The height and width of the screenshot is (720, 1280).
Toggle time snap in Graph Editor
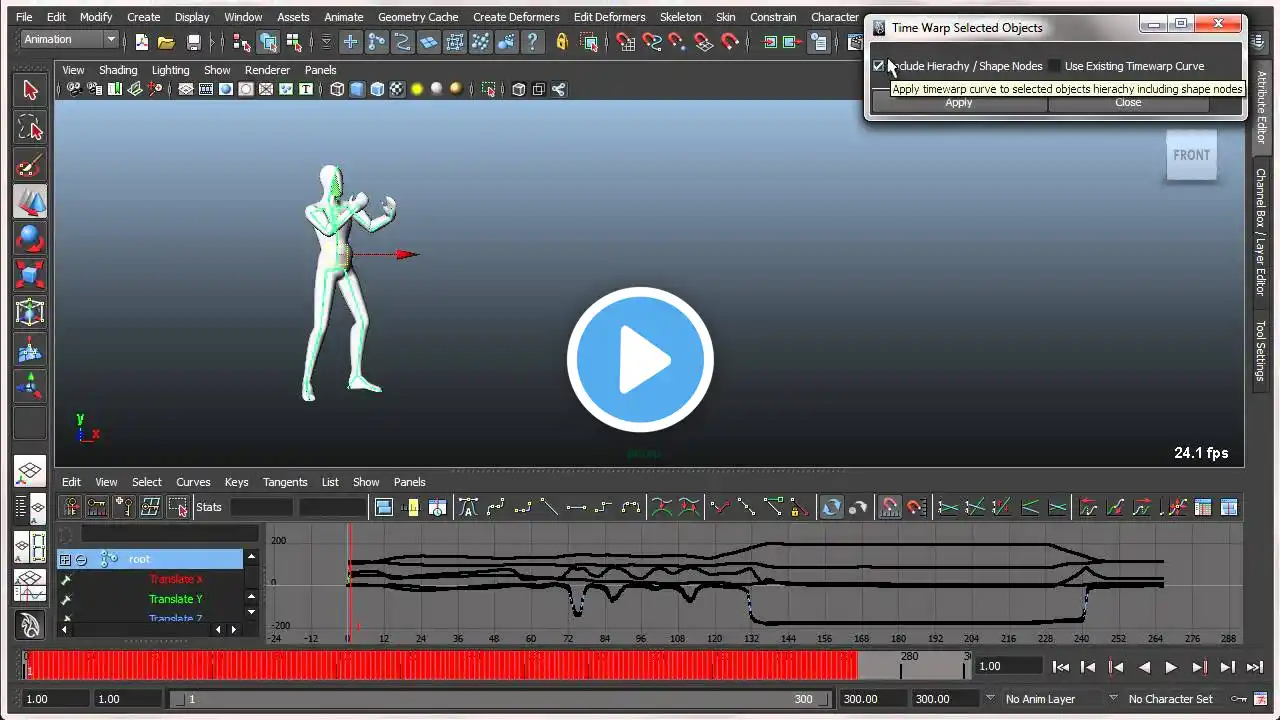point(889,507)
